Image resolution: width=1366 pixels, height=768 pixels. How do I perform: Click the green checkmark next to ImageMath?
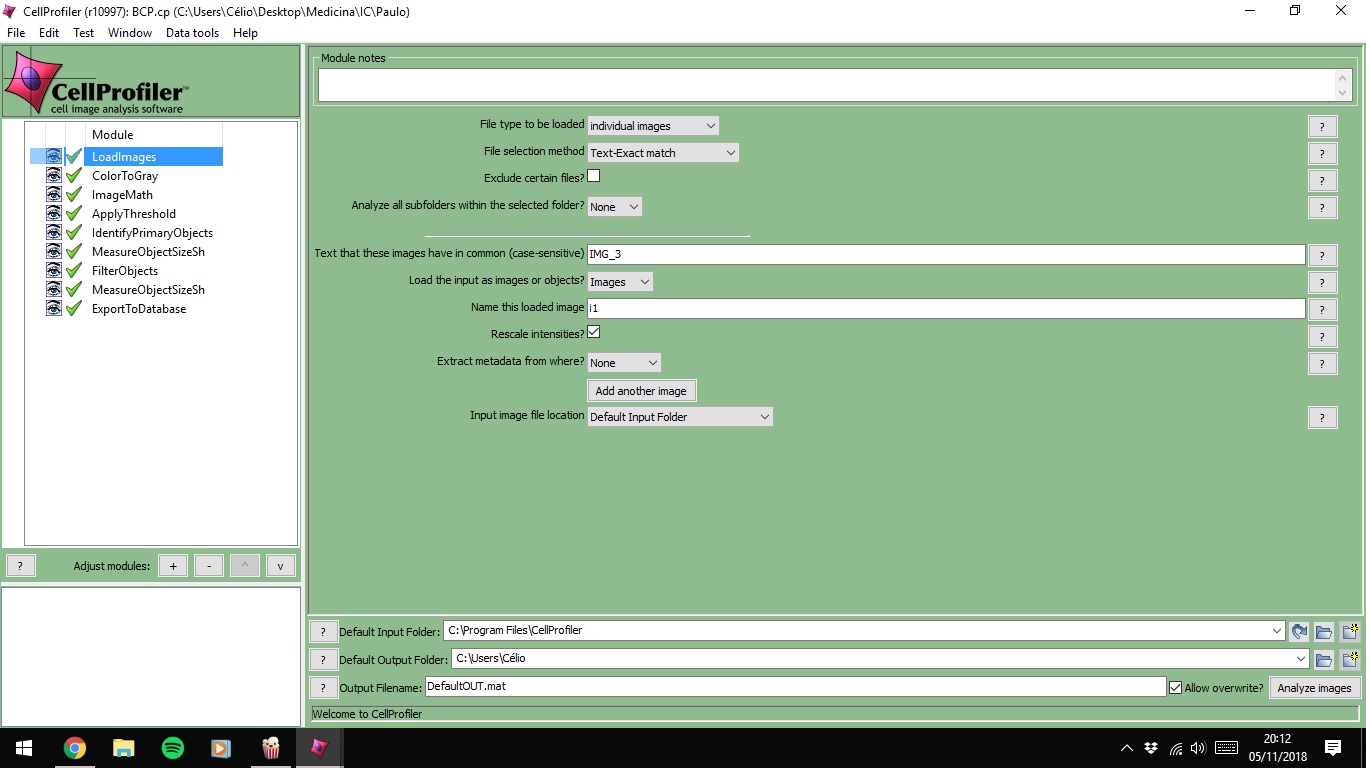[x=73, y=194]
